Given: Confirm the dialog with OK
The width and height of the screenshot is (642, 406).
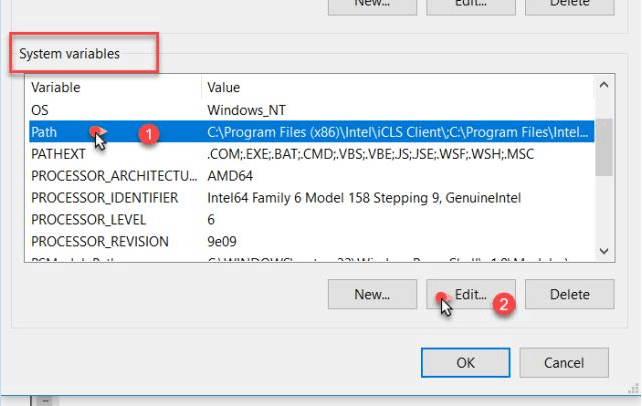Looking at the screenshot, I should tap(465, 362).
